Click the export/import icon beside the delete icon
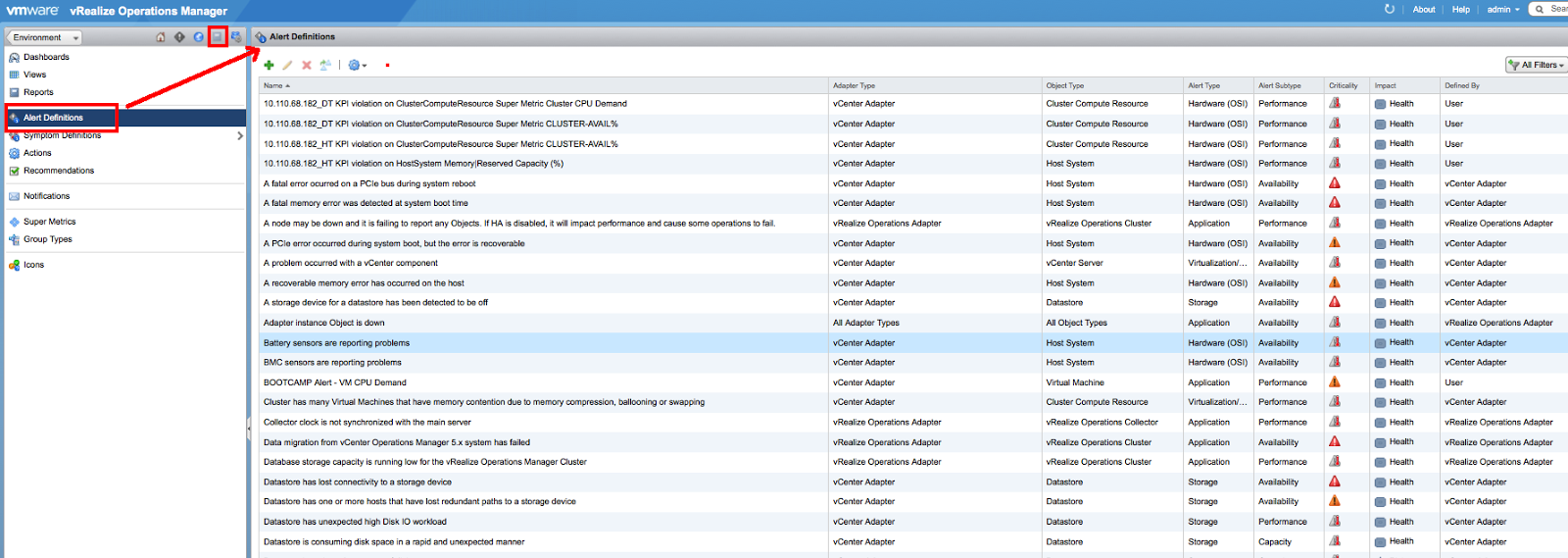 (x=325, y=65)
